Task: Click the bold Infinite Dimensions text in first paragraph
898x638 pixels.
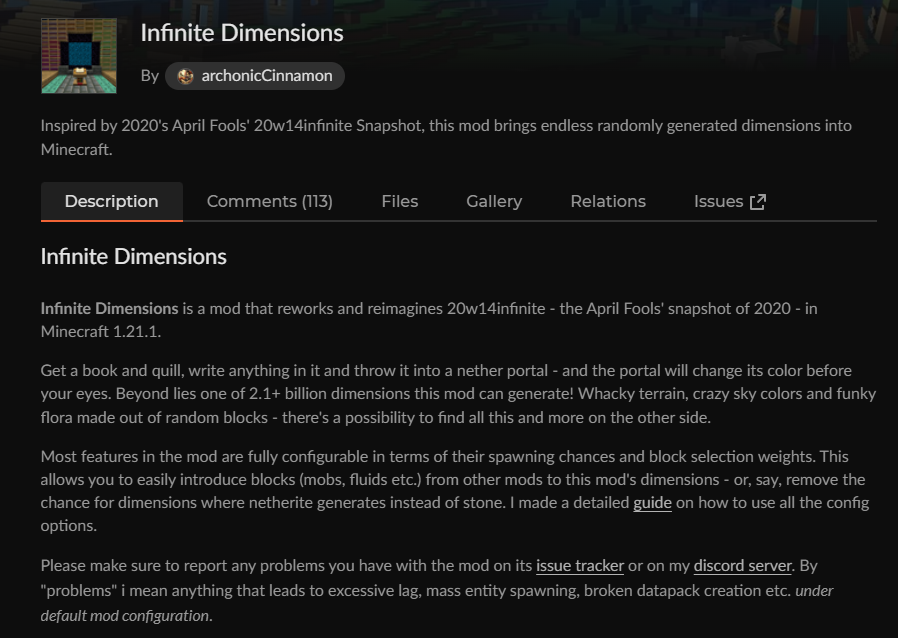Action: click(109, 308)
